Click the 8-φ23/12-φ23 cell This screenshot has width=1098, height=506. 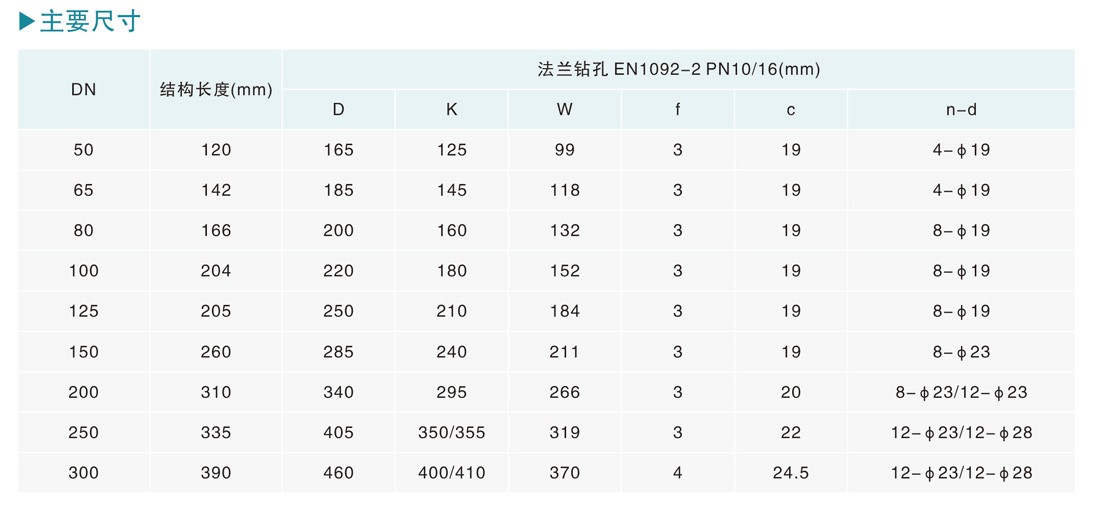961,393
